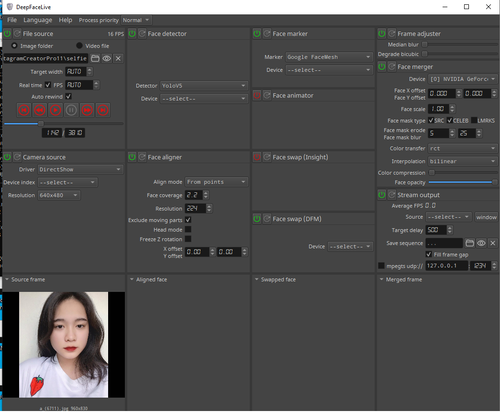Jump to last frame with skip-end button
This screenshot has width=500, height=412.
click(103, 110)
